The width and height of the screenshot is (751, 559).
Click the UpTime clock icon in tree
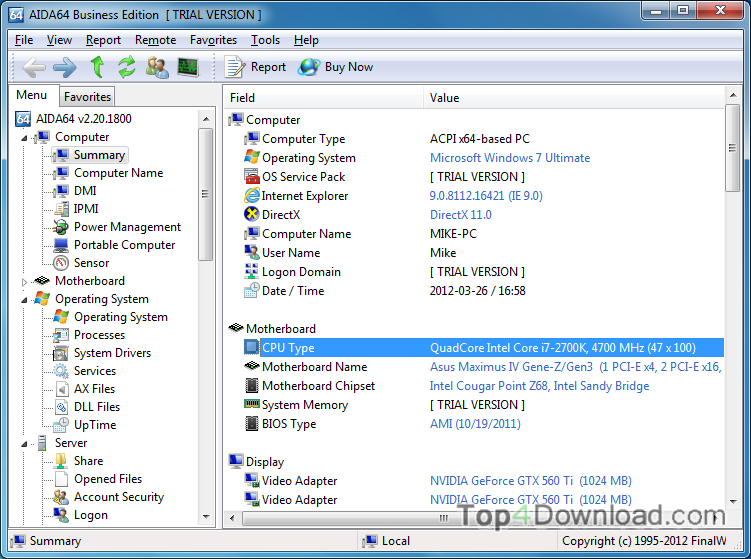[61, 425]
